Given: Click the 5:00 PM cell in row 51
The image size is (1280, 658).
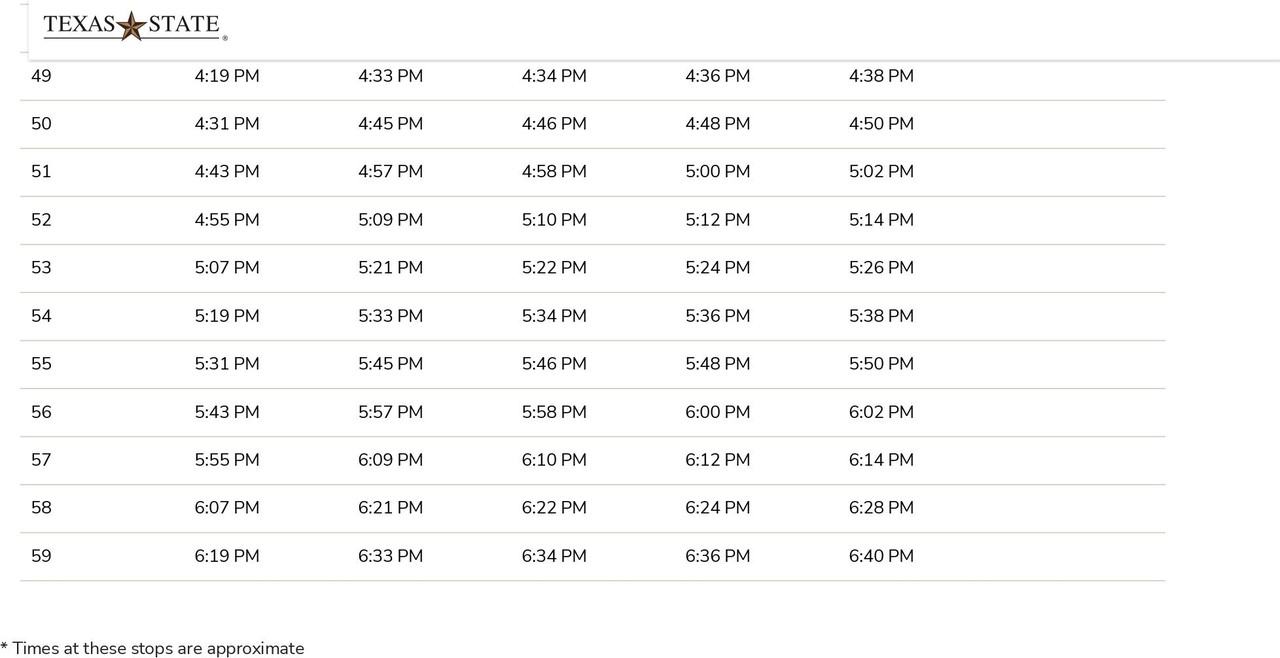Looking at the screenshot, I should click(x=717, y=172).
